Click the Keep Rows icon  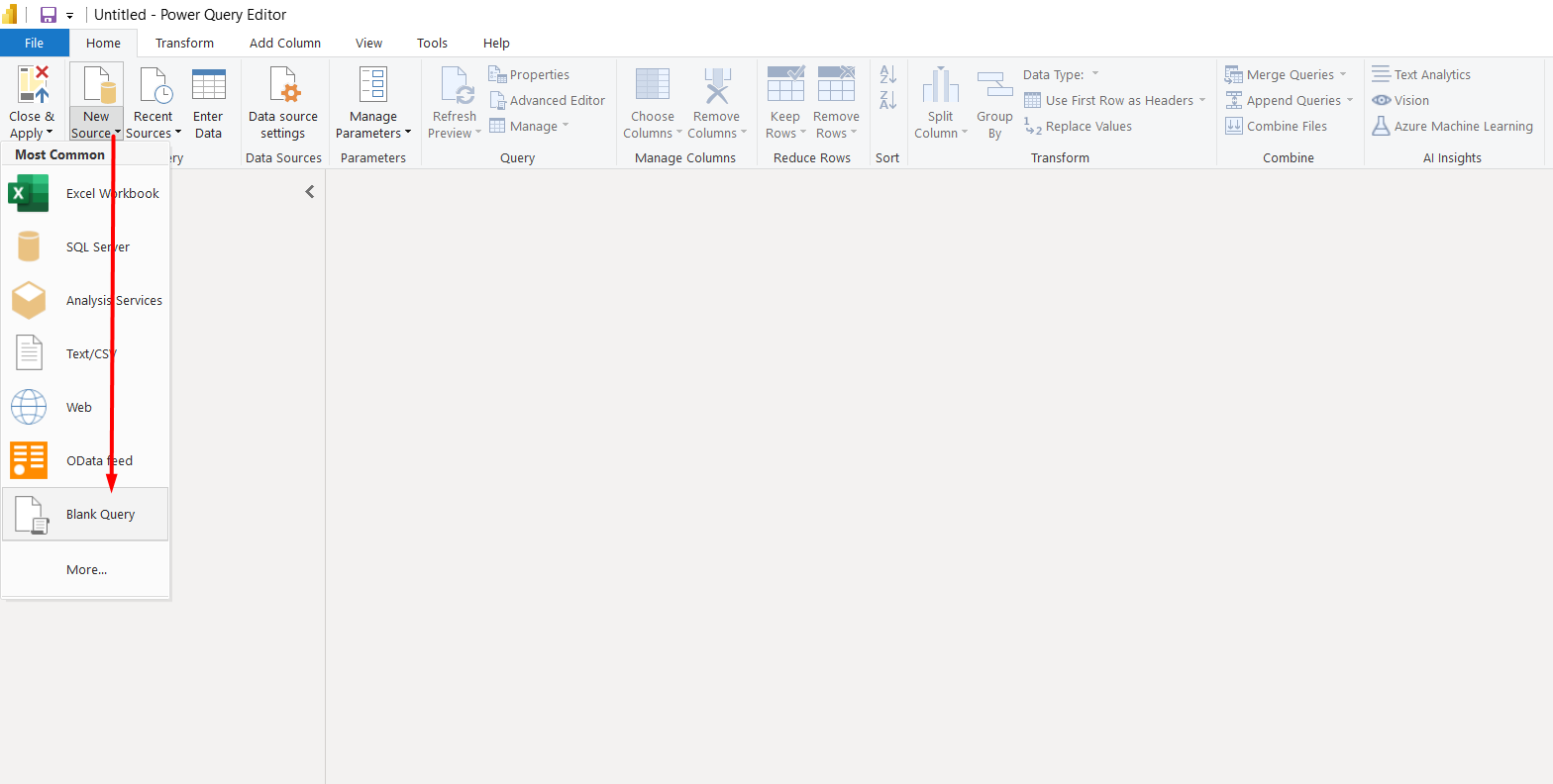pos(785,84)
